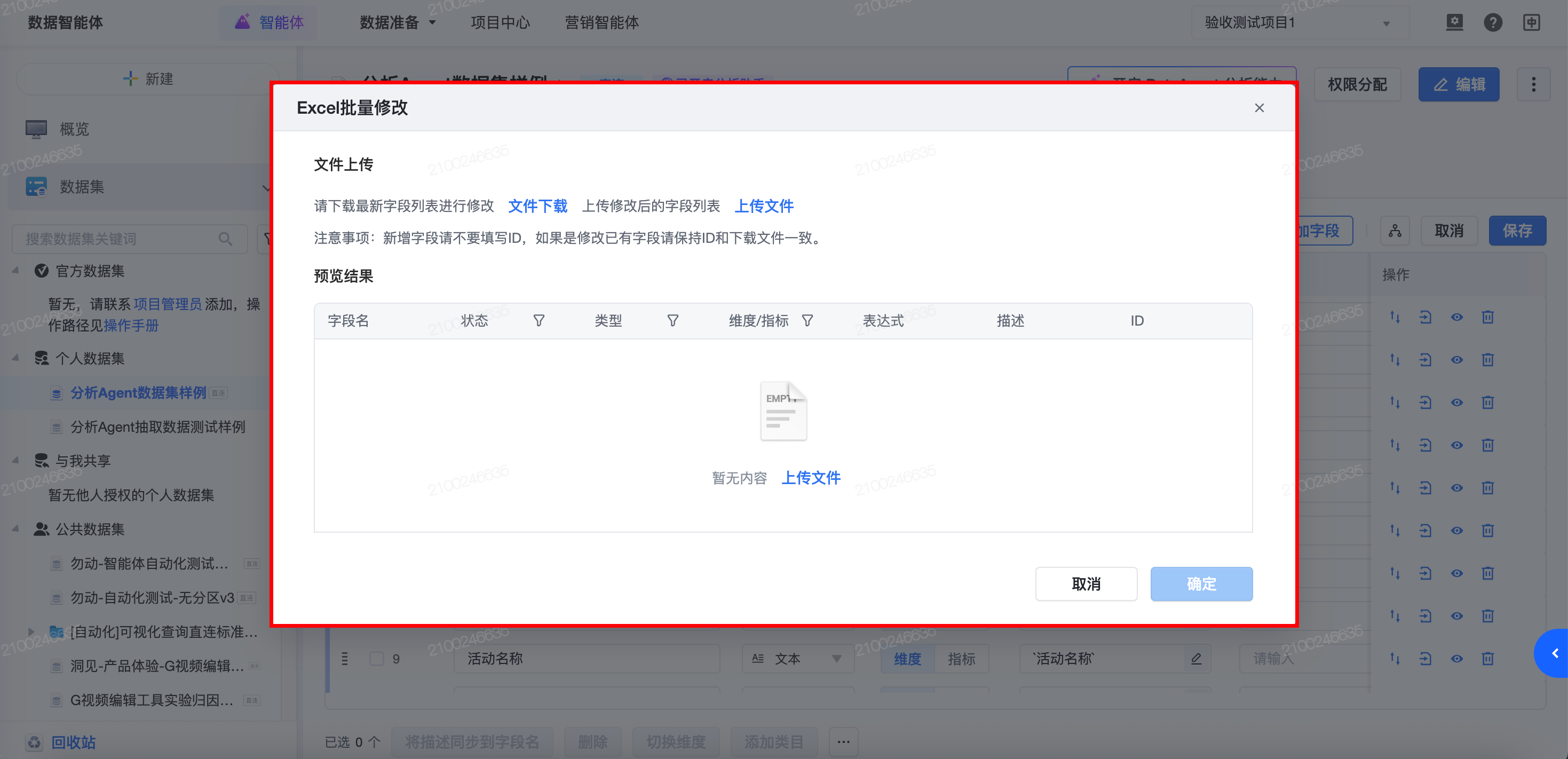The height and width of the screenshot is (759, 1568).
Task: Click the 搜索数据集关键词 search field
Action: click(122, 239)
